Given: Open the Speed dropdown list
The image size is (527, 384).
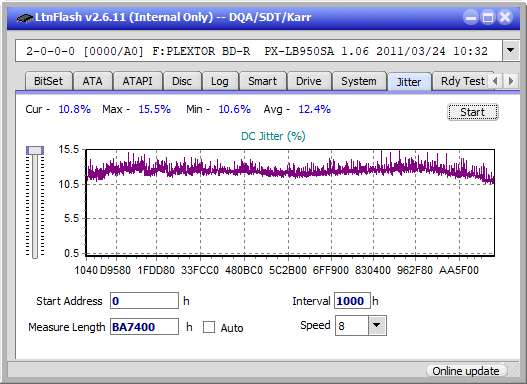Looking at the screenshot, I should (377, 326).
